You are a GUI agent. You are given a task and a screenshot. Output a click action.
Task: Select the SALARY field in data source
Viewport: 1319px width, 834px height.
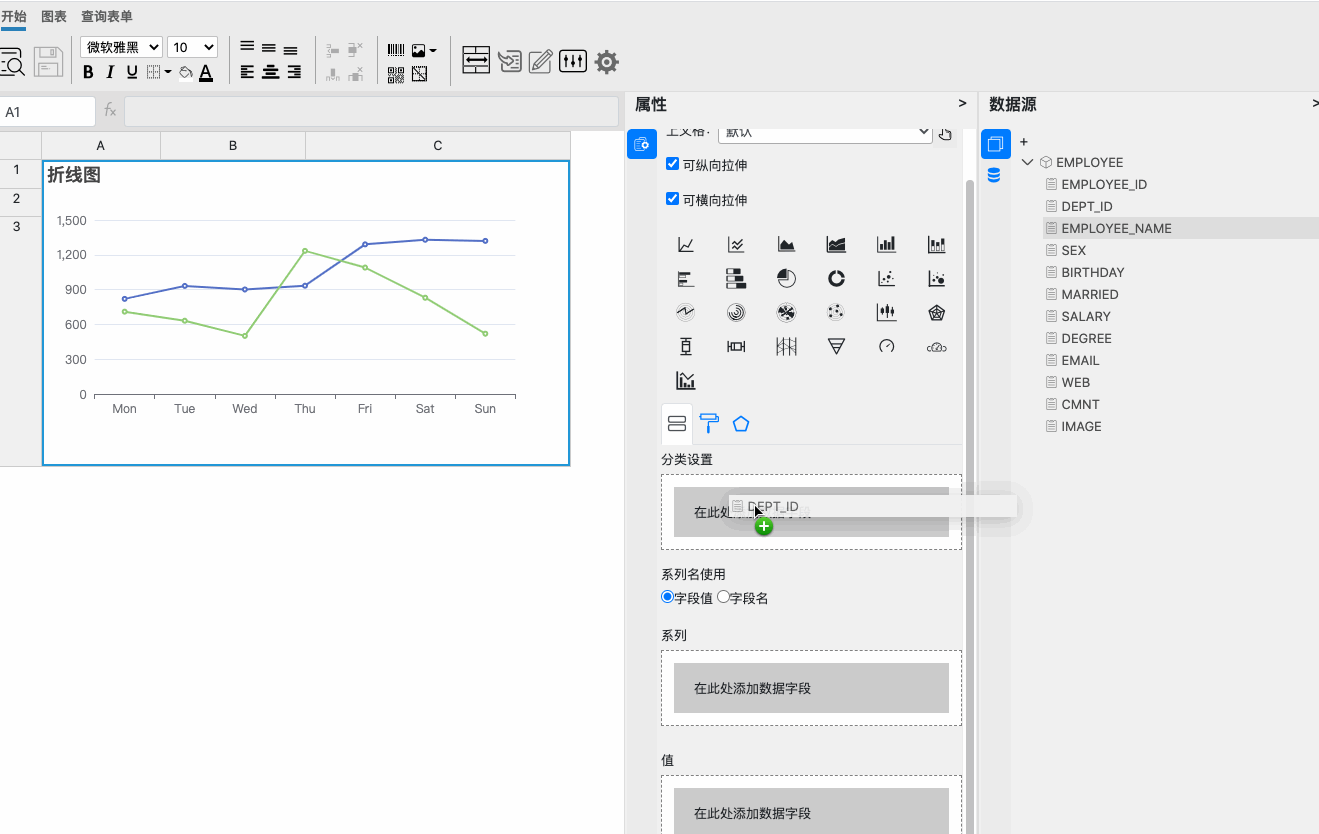click(1086, 316)
